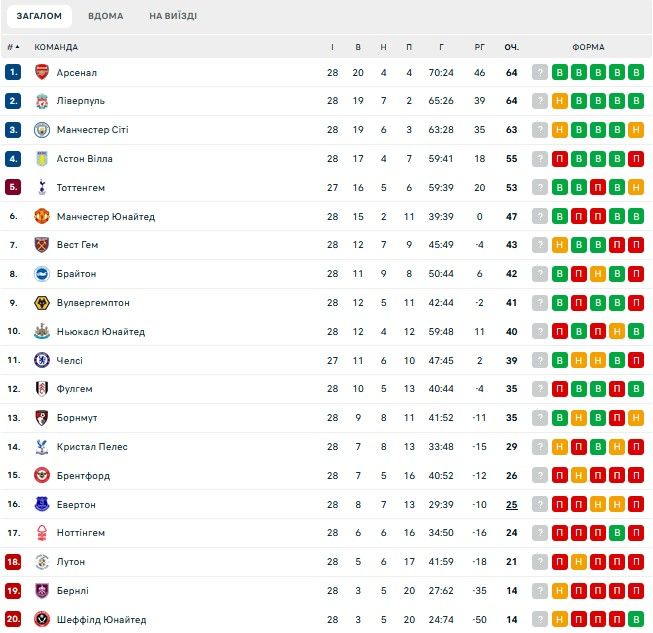Image resolution: width=653 pixels, height=633 pixels.
Task: Click the Wolverhampton wolf crest icon
Action: click(41, 303)
